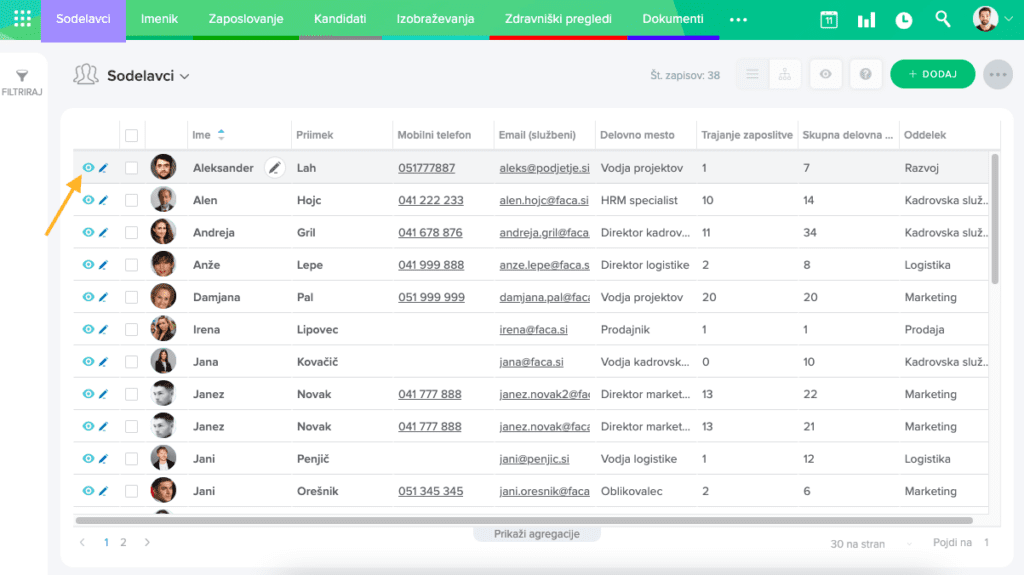Image resolution: width=1024 pixels, height=575 pixels.
Task: Tick the select-all checkbox in the table header
Action: pos(131,135)
